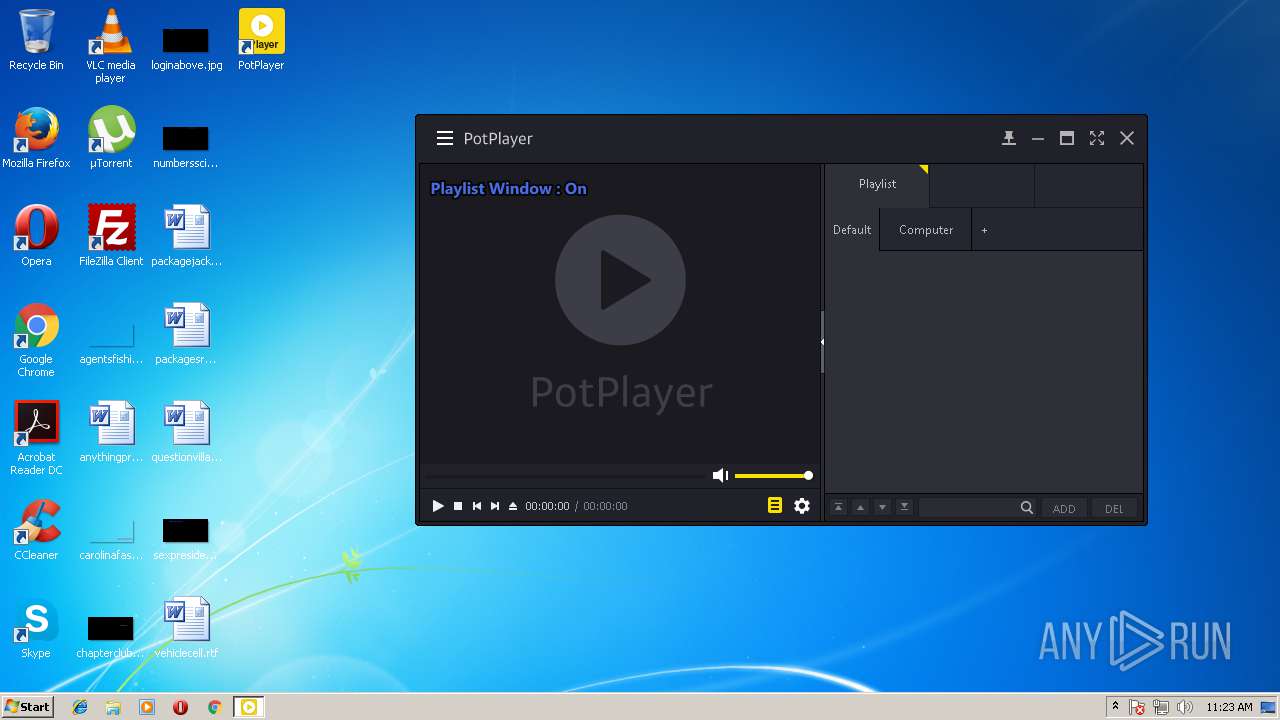Select the CCleaner desktop icon
Screen dimensions: 1280x720
(x=36, y=530)
